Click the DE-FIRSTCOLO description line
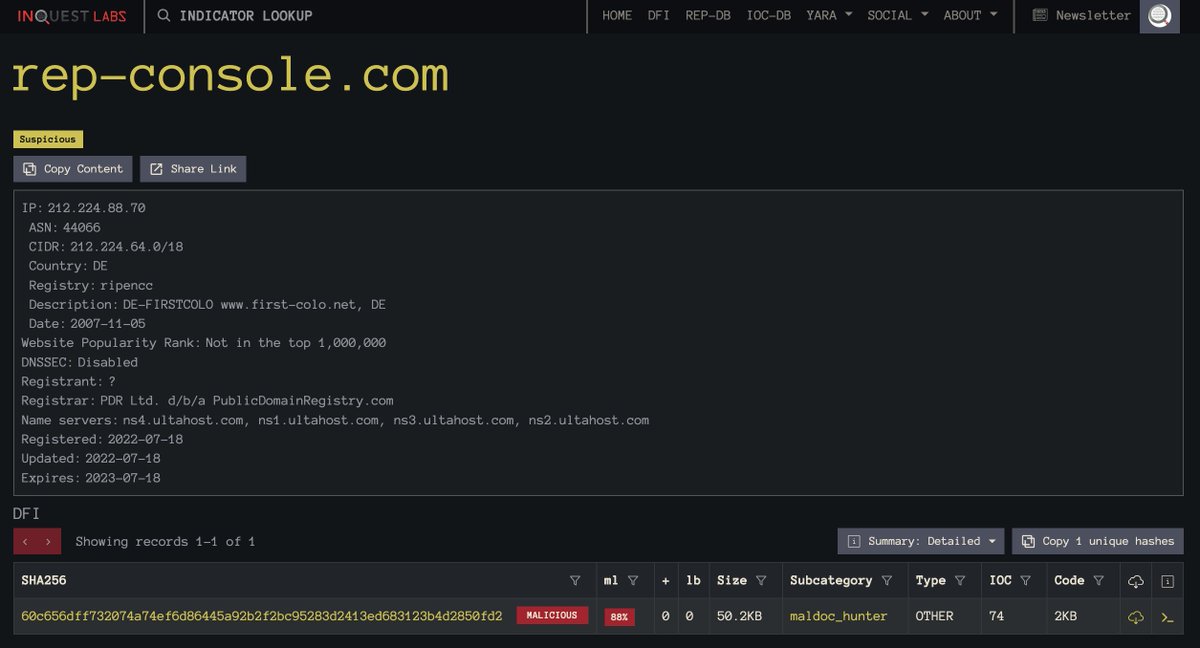The height and width of the screenshot is (648, 1200). point(207,305)
